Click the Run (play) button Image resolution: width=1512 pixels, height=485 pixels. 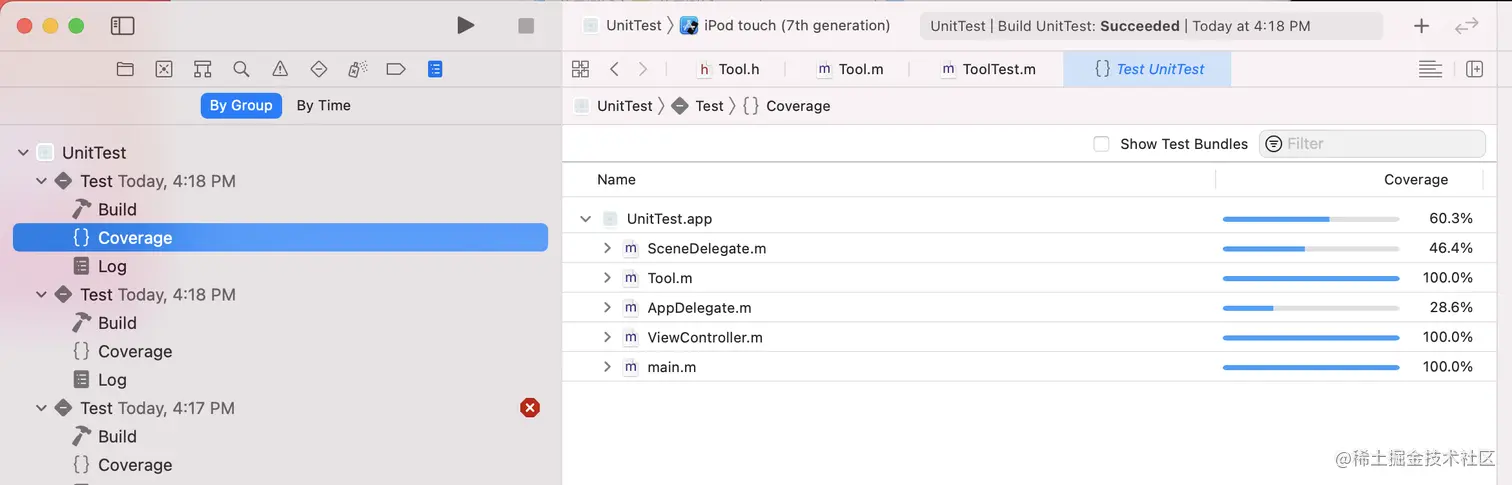(x=465, y=26)
